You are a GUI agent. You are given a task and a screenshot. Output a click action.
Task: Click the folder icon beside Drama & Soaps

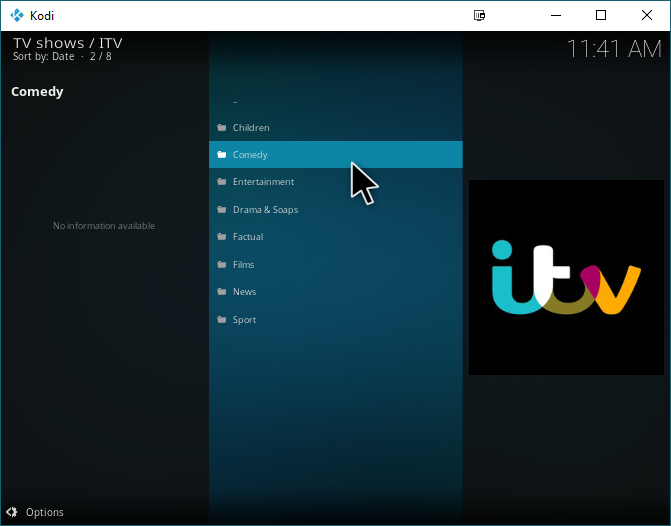221,210
